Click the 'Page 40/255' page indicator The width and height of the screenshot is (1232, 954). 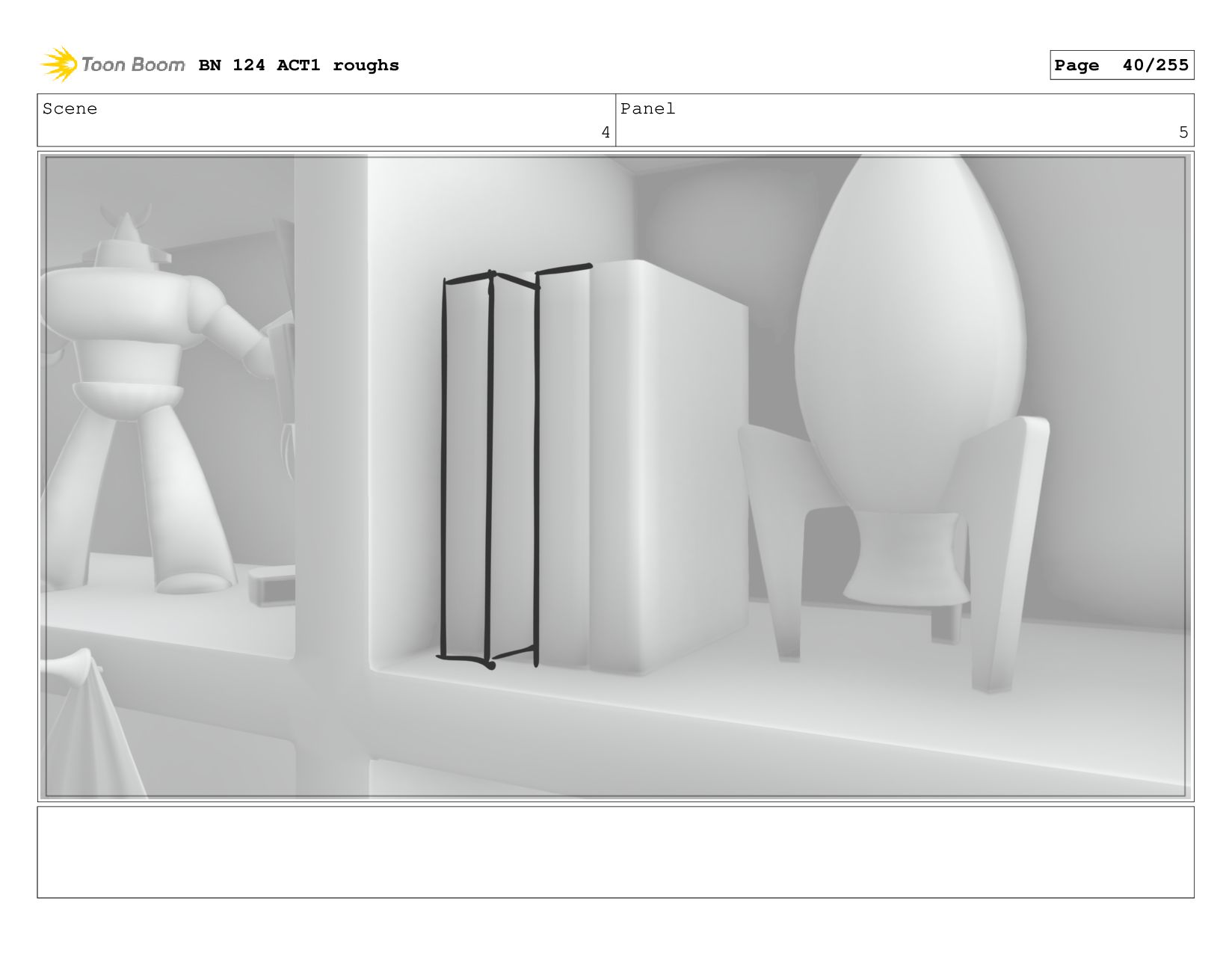coord(1121,65)
